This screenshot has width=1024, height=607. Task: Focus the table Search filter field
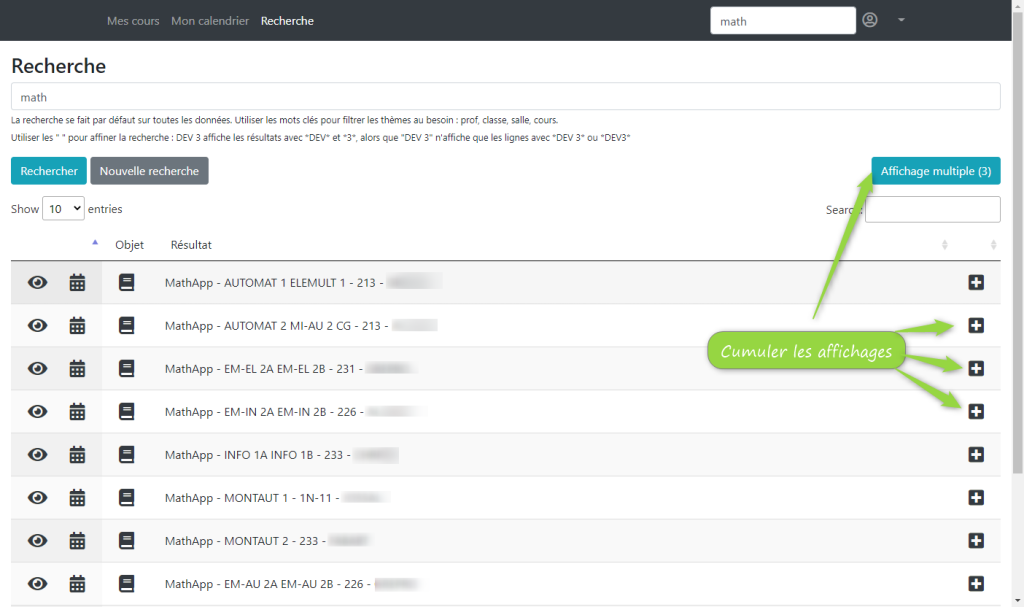tap(932, 210)
